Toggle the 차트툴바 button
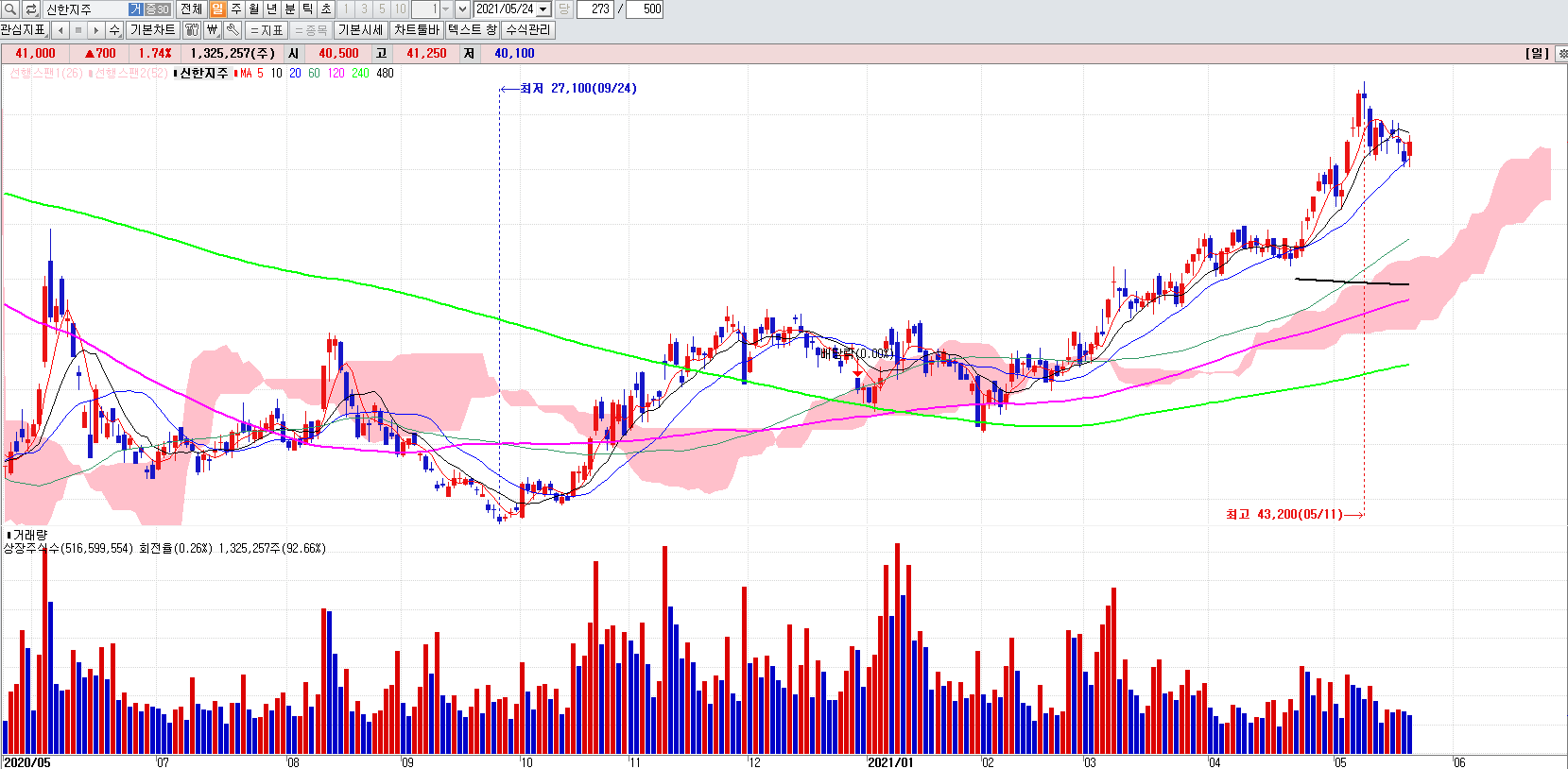Screen dimensions: 1568x769 click(x=417, y=29)
